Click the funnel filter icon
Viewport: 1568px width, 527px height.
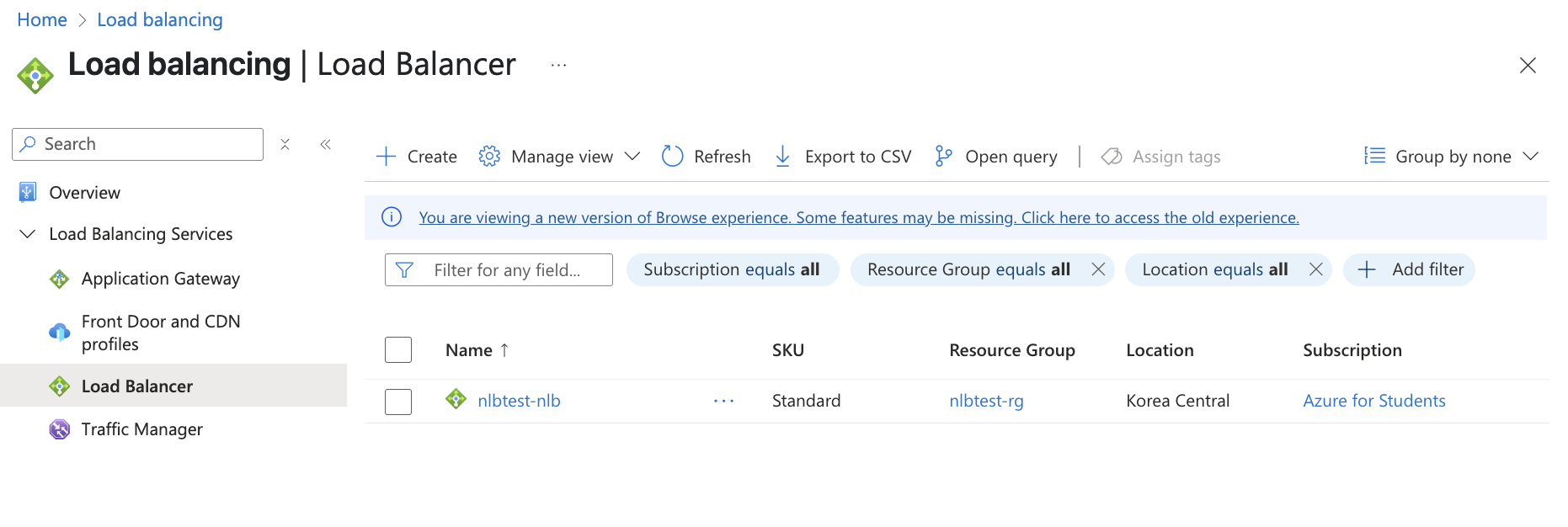tap(404, 269)
